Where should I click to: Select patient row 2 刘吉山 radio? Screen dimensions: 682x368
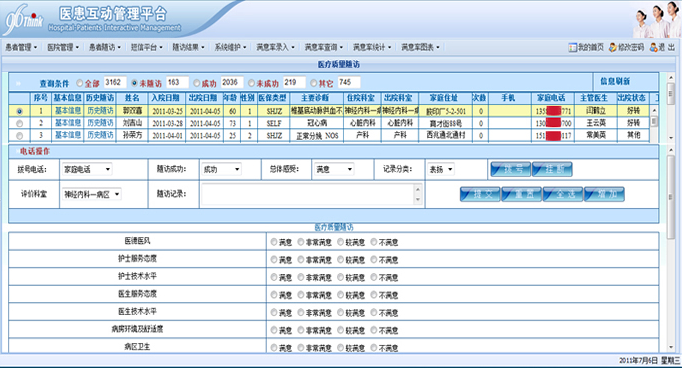coord(19,124)
